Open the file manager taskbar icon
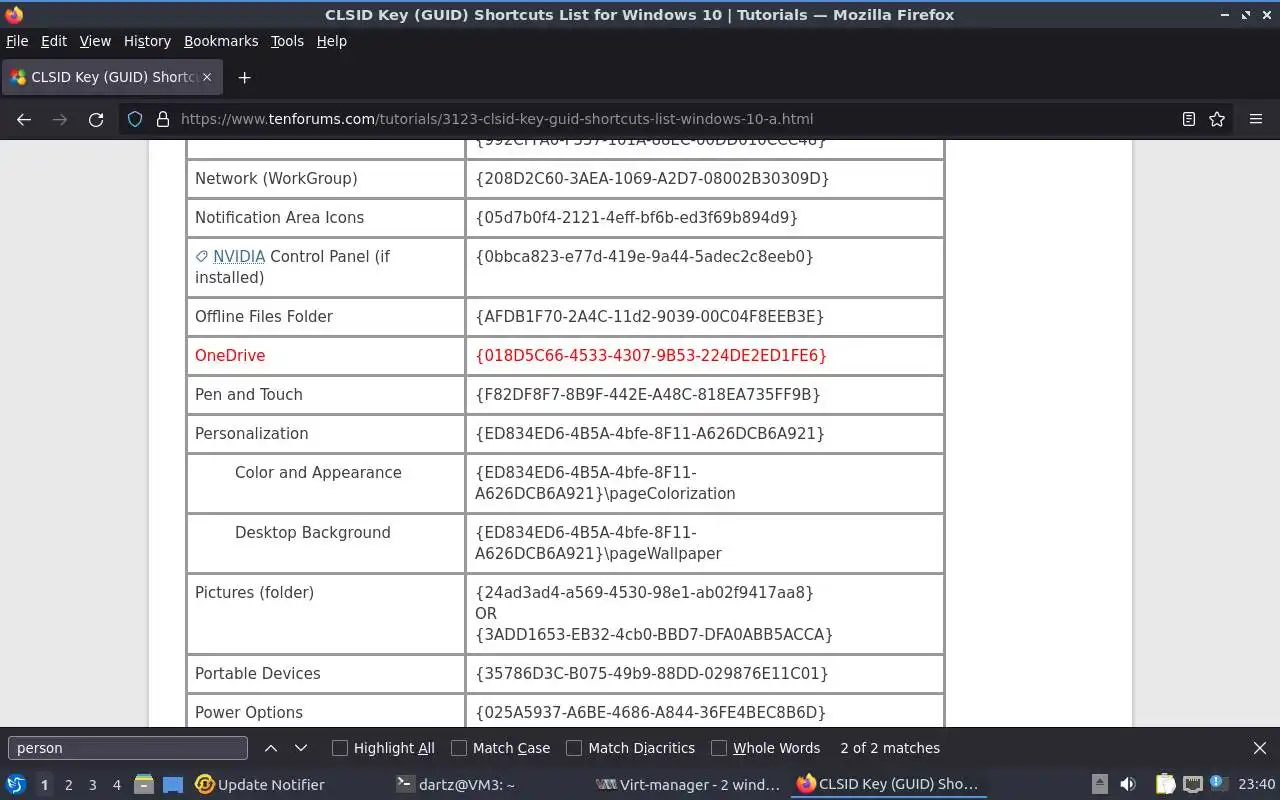 [144, 785]
